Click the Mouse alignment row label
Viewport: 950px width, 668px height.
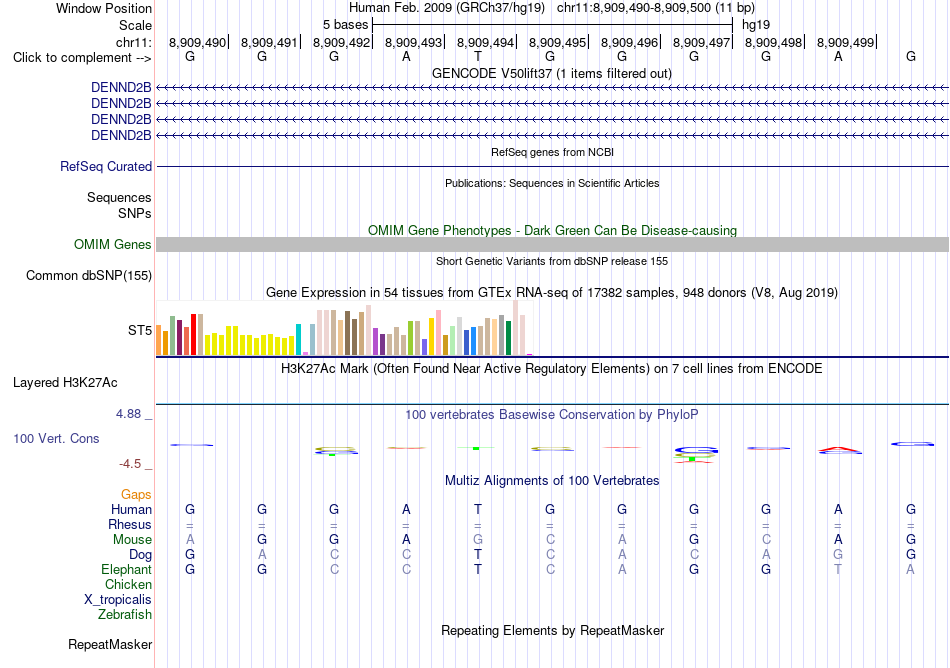coord(132,540)
